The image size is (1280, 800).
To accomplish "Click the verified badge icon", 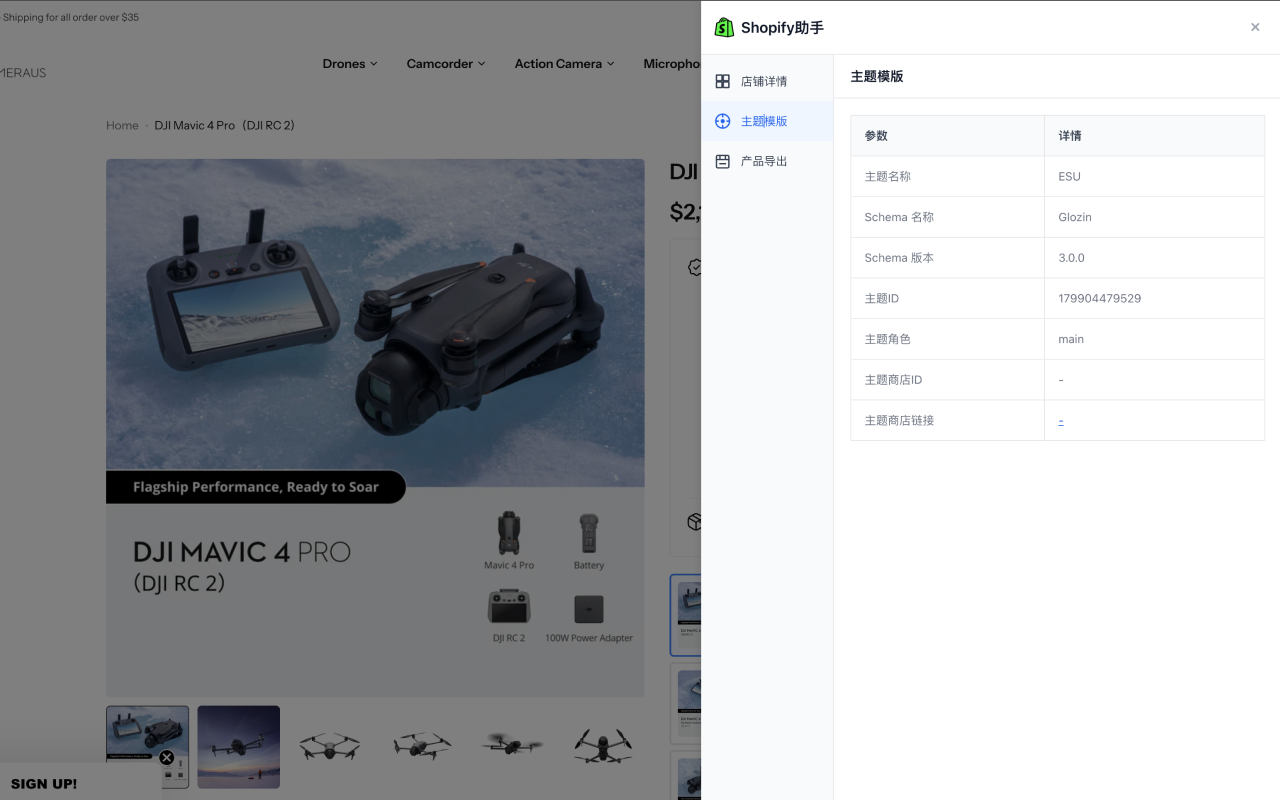I will coord(694,267).
